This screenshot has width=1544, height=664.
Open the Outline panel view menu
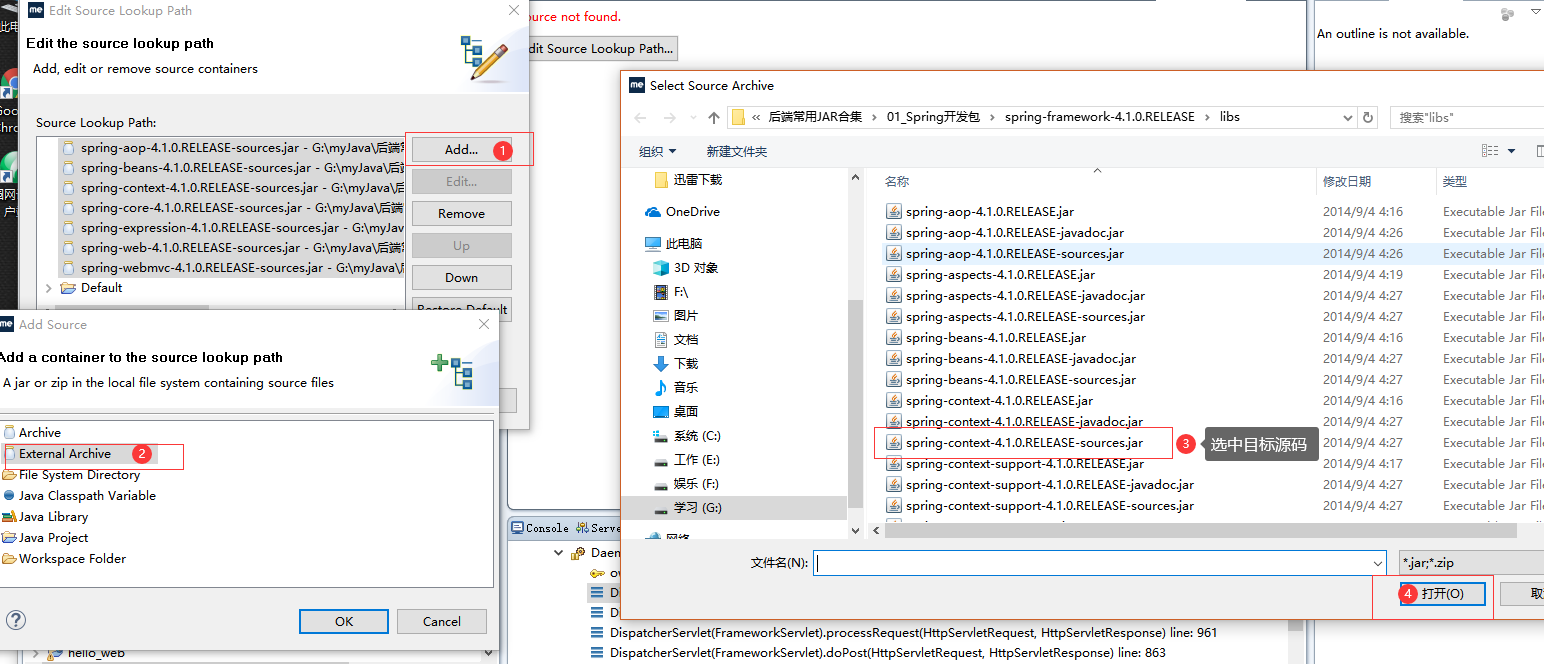pos(1536,11)
